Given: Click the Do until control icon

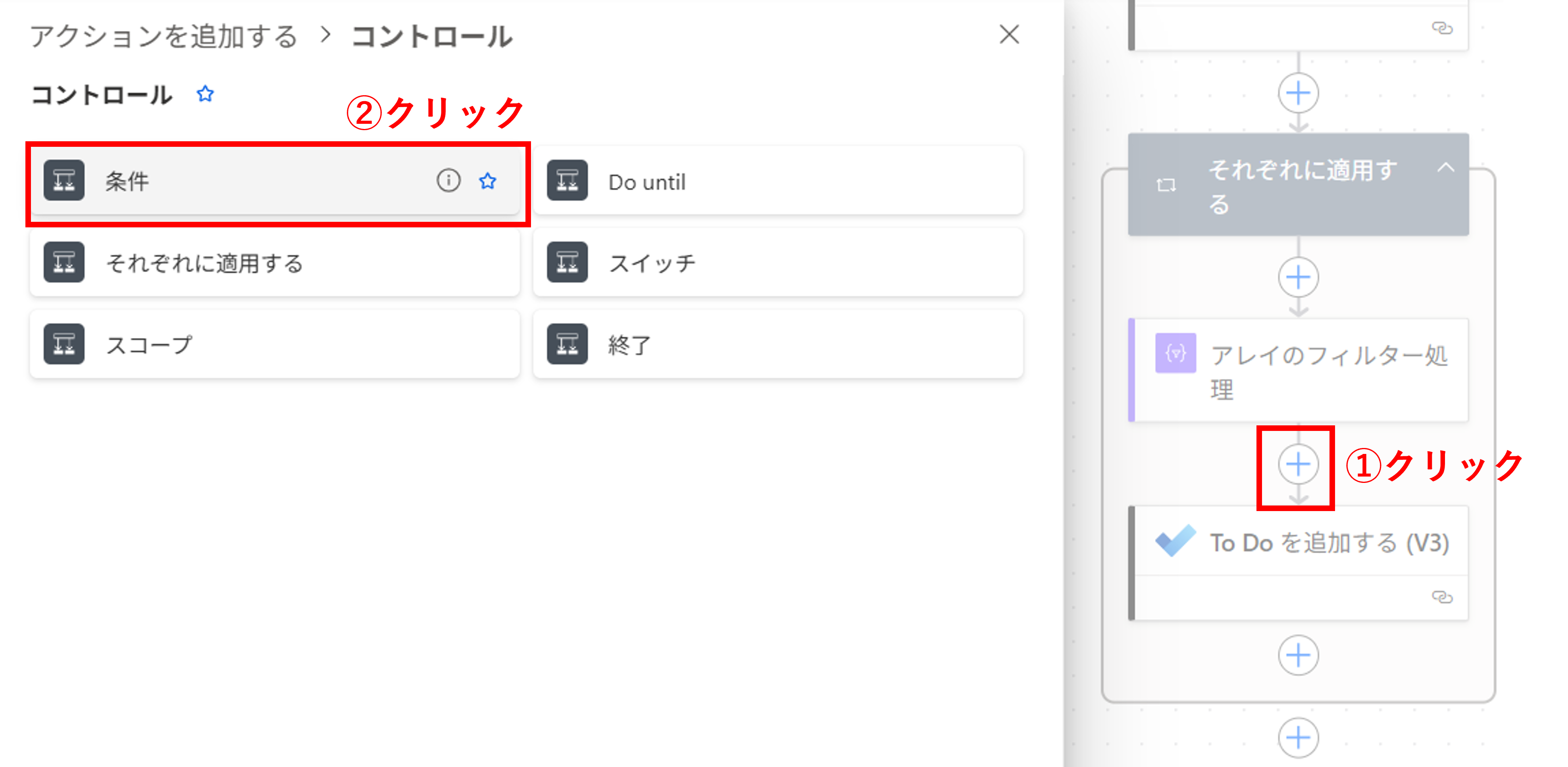Looking at the screenshot, I should tap(567, 181).
